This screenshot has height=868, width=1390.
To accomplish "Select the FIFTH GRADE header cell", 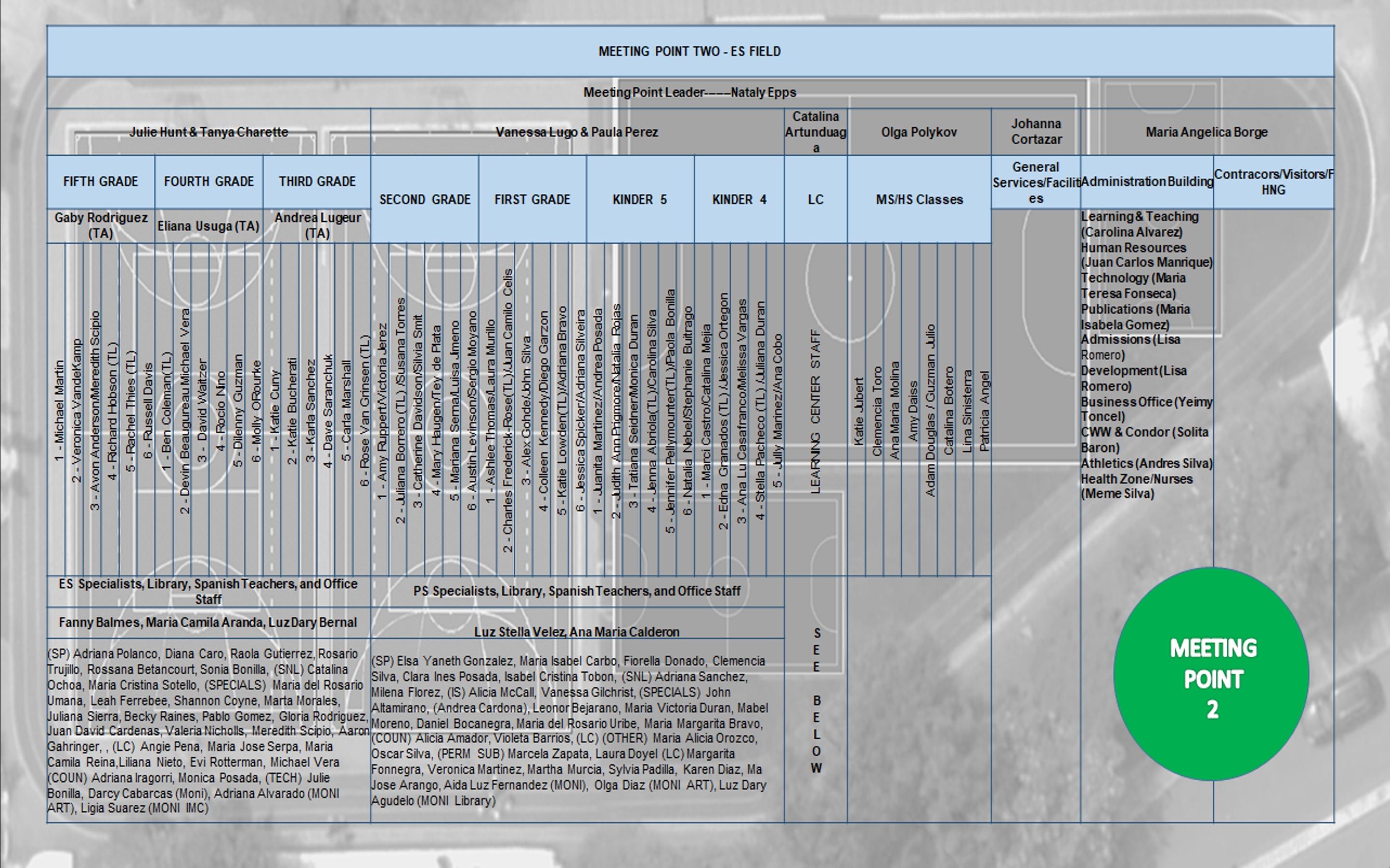I will click(x=100, y=181).
